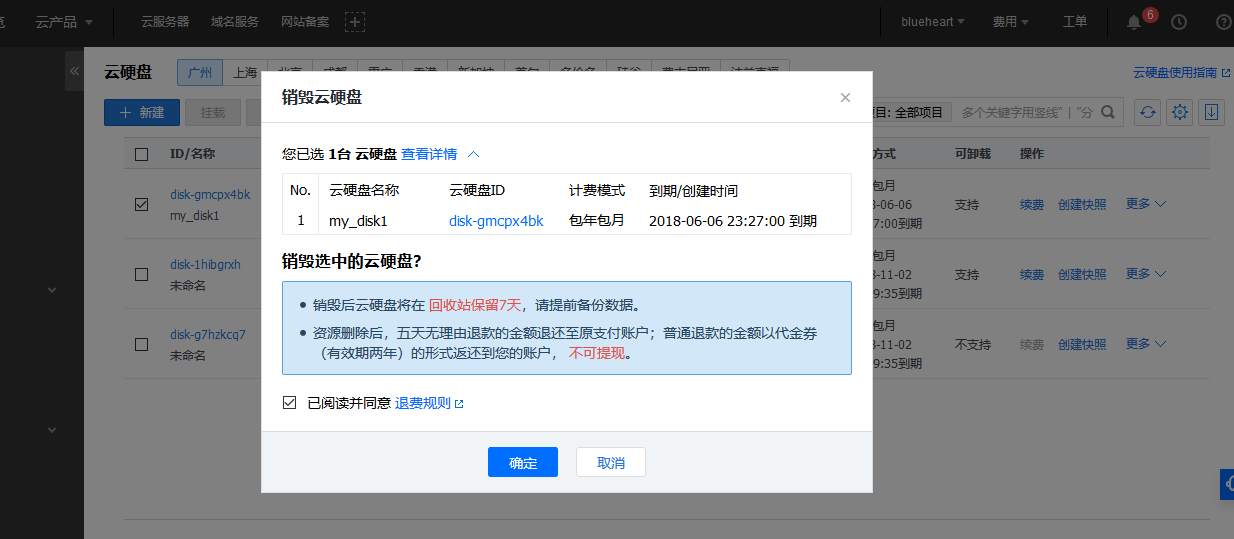Check the disk-1hibgrxh row checkbox
Viewport: 1234px width, 539px height.
point(141,274)
